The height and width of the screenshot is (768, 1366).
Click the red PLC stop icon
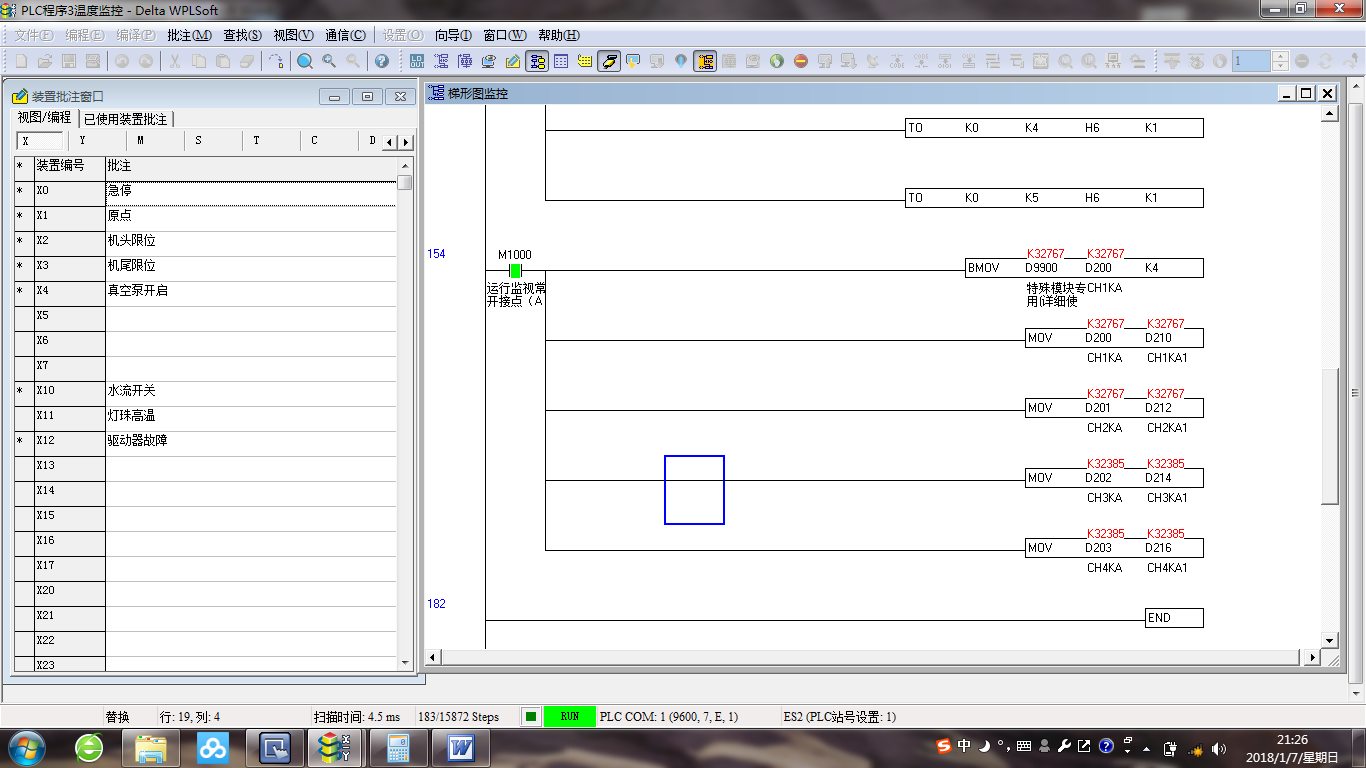coord(801,61)
